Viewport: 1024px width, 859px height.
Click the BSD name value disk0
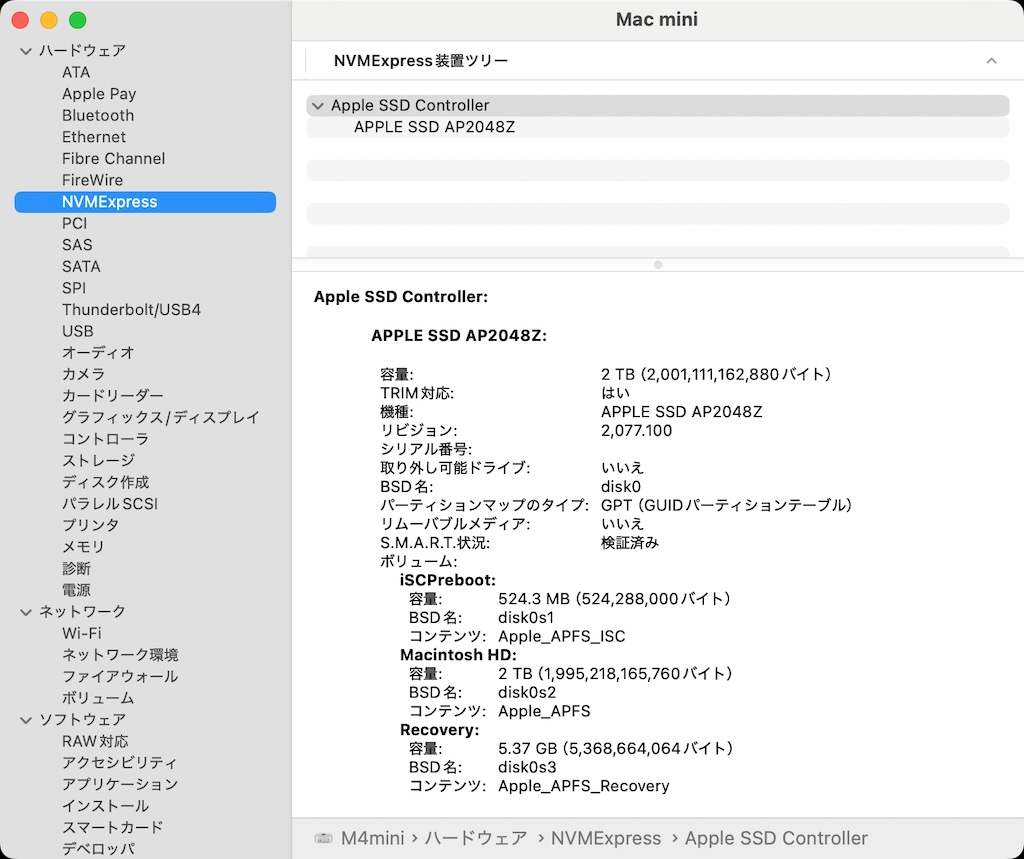(x=620, y=487)
